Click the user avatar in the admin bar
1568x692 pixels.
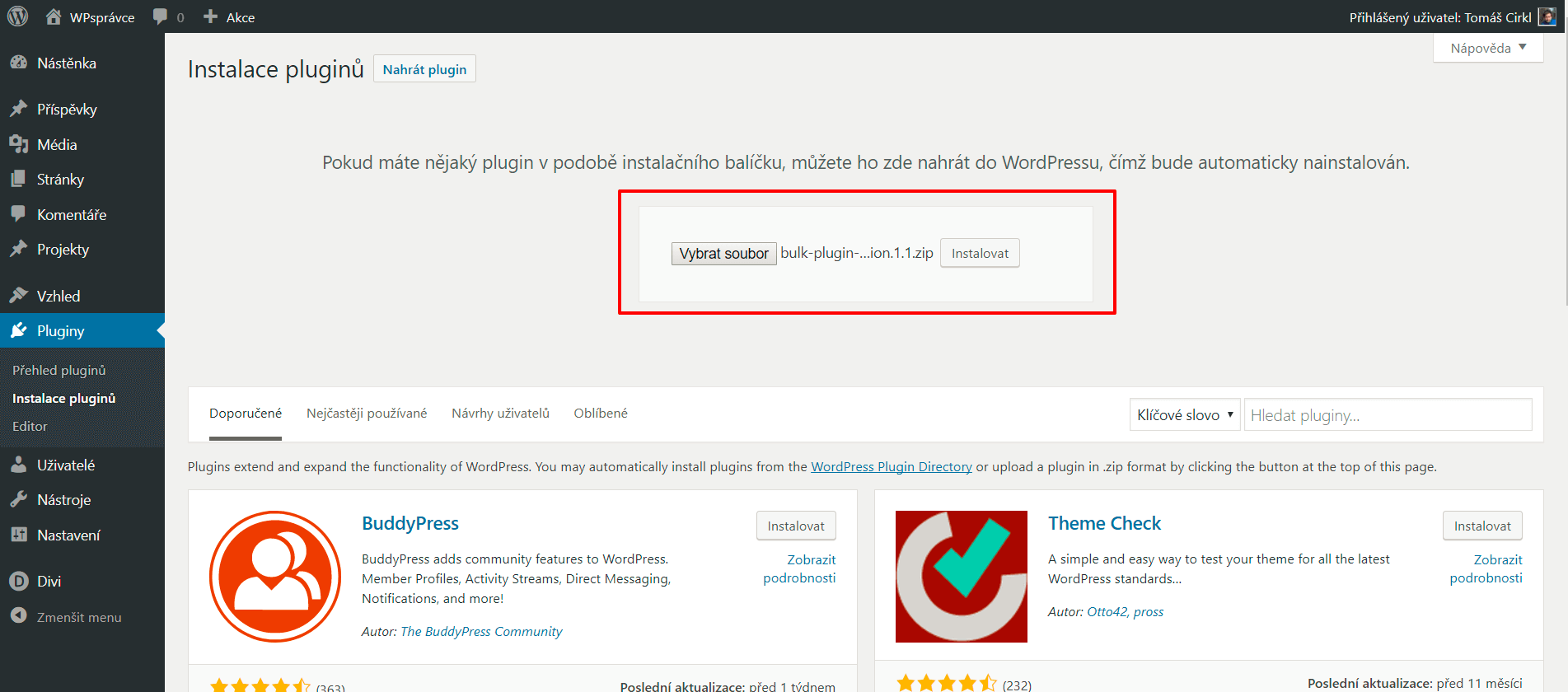click(x=1547, y=16)
